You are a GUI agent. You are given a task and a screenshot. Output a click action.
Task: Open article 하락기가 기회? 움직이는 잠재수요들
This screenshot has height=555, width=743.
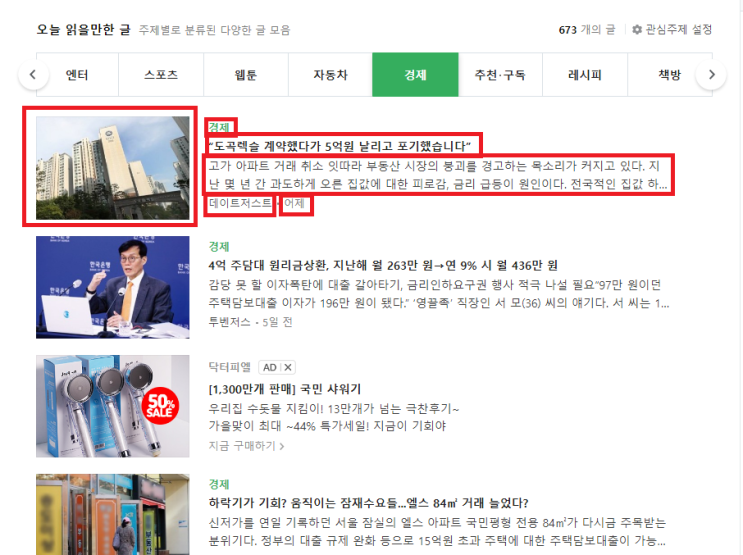(x=368, y=503)
